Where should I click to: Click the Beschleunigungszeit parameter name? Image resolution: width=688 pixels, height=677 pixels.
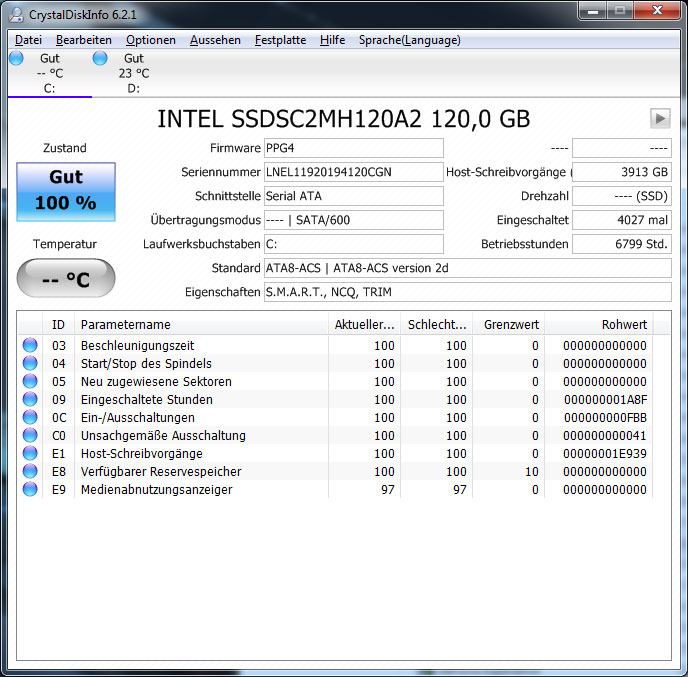click(137, 346)
